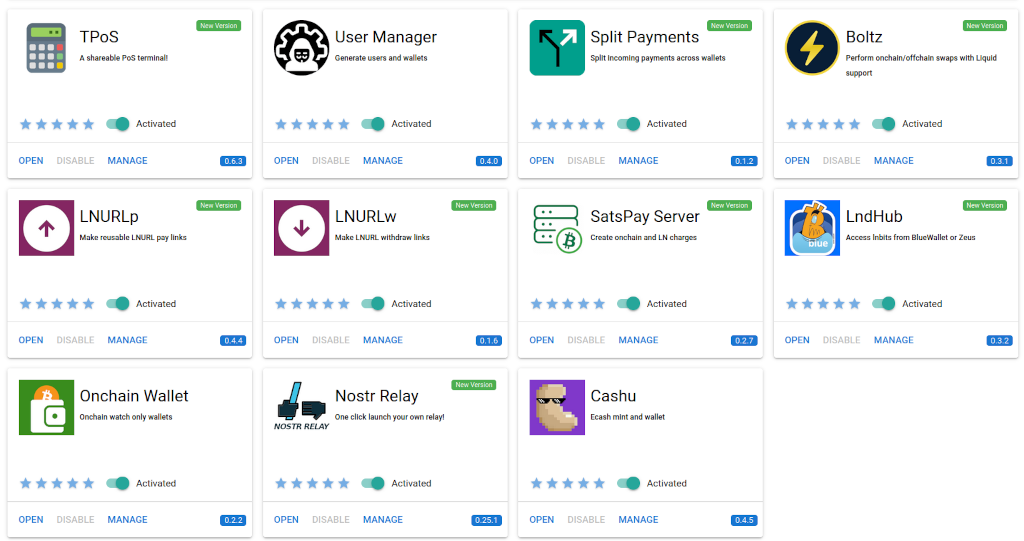This screenshot has height=541, width=1024.
Task: Click the "Onchain Wallet" title text
Action: coord(134,396)
